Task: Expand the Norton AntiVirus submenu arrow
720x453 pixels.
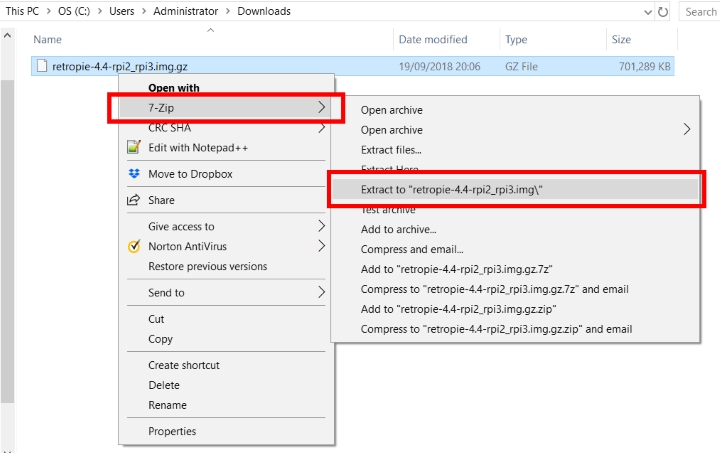Action: (321, 246)
